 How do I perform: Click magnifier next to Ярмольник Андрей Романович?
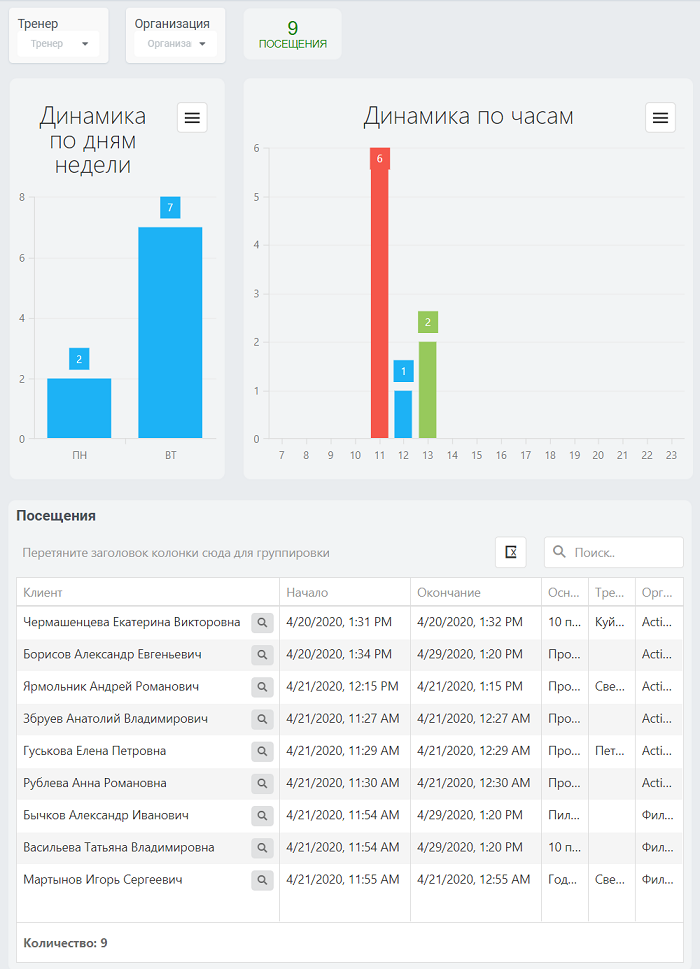point(262,687)
